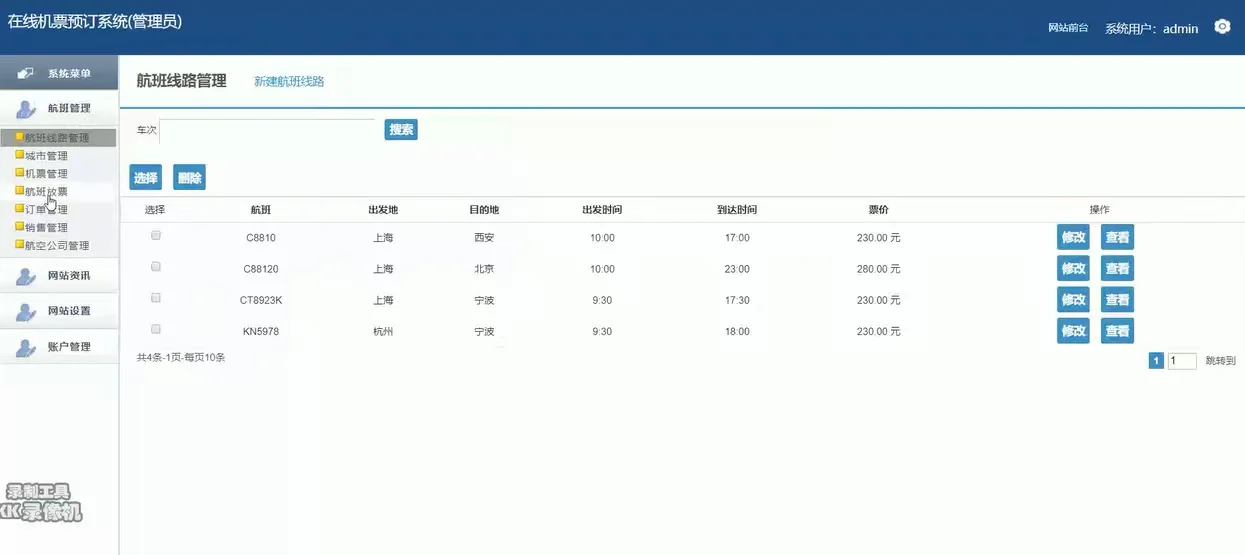The width and height of the screenshot is (1245, 555).
Task: Click the yellow folder icon next to 航空公司管理
Action: point(19,245)
